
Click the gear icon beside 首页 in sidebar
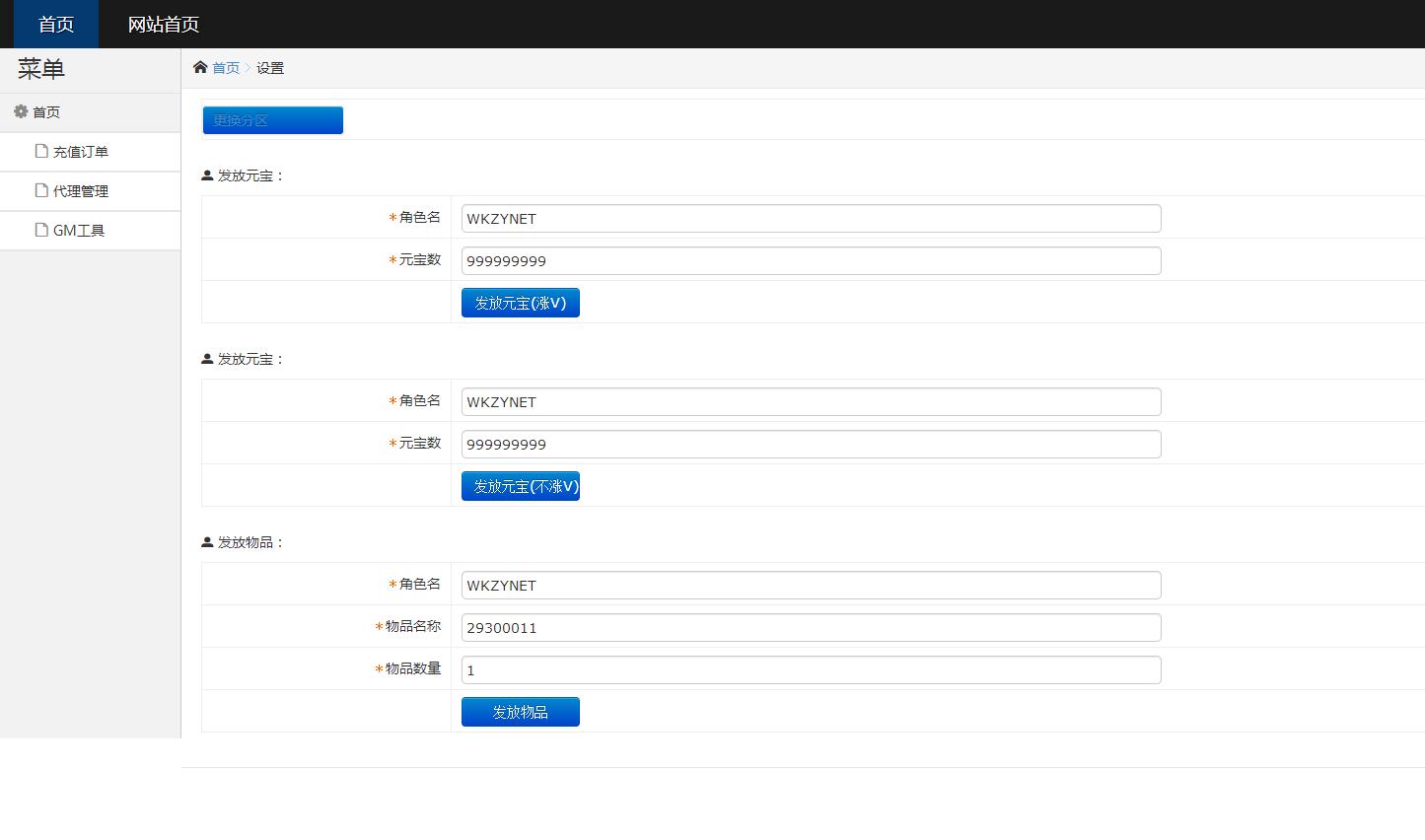(x=21, y=111)
